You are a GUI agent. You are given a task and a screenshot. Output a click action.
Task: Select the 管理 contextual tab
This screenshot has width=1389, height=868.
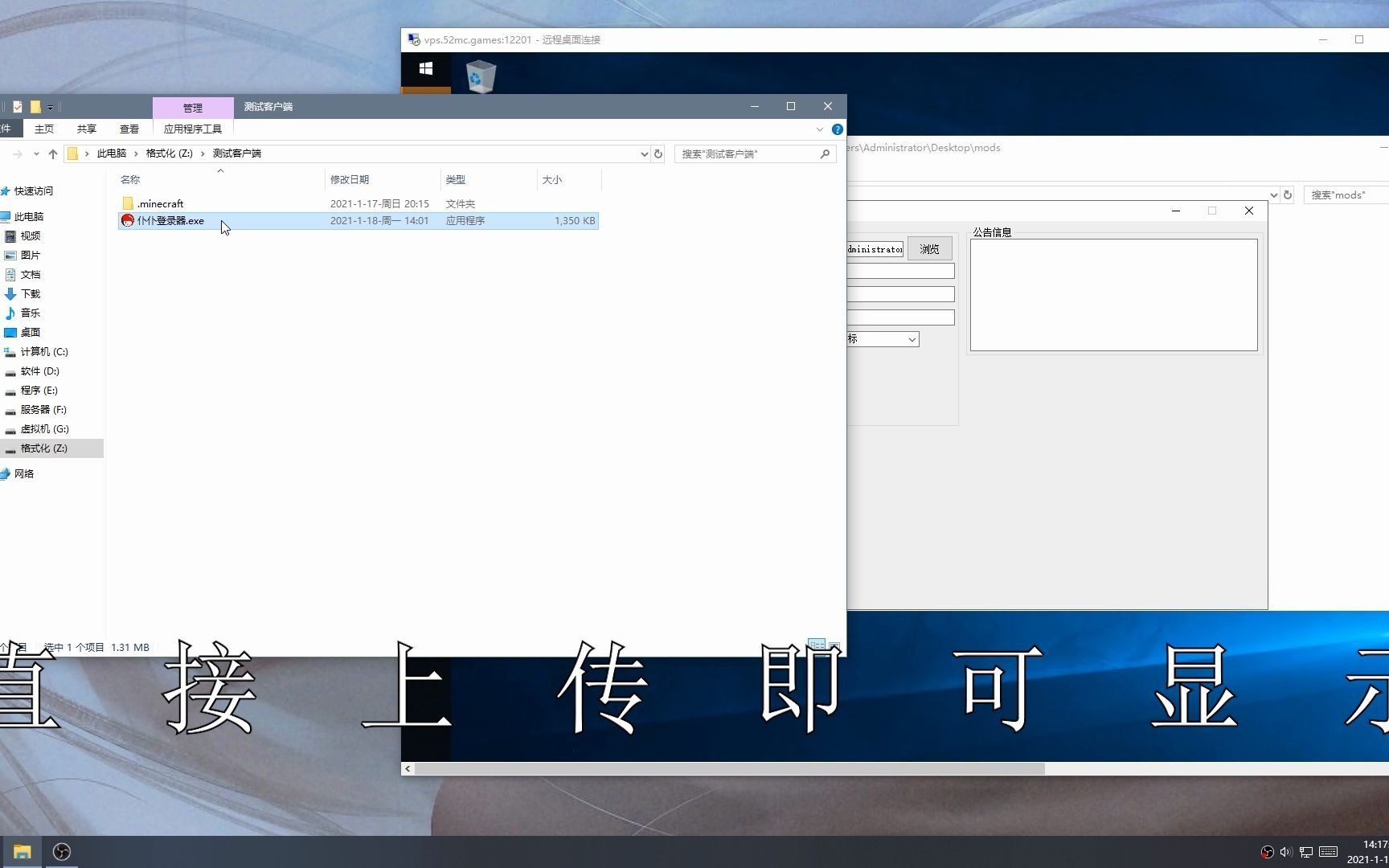[193, 108]
